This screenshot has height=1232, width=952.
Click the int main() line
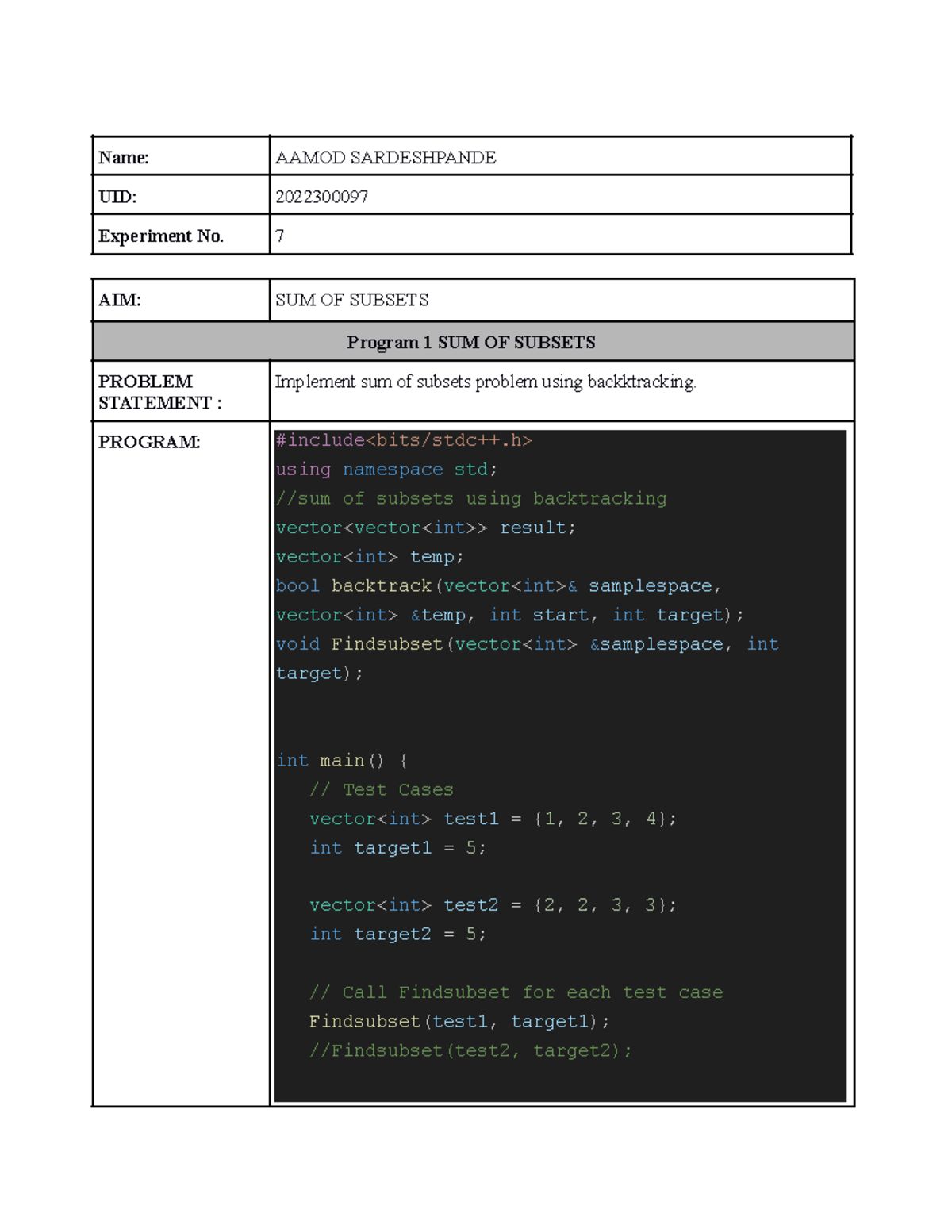point(342,761)
